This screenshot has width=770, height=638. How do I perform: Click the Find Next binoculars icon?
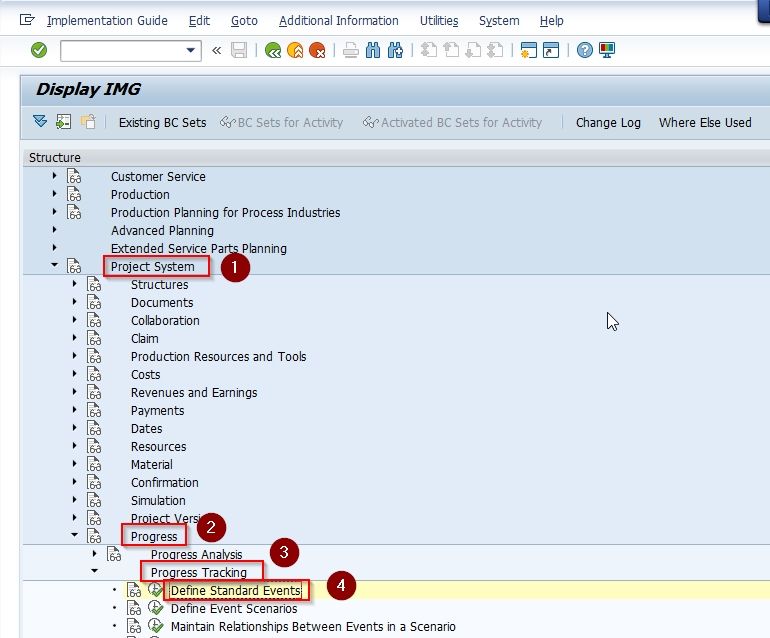point(395,50)
